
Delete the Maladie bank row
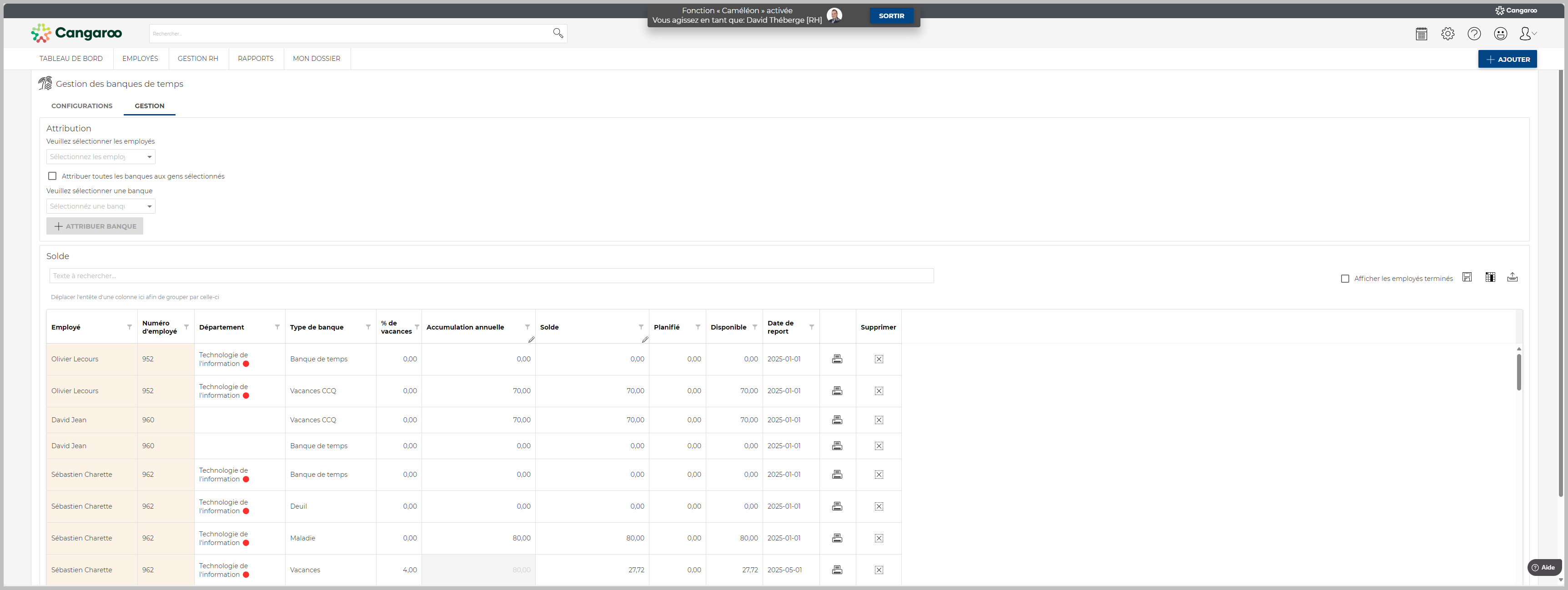[878, 538]
